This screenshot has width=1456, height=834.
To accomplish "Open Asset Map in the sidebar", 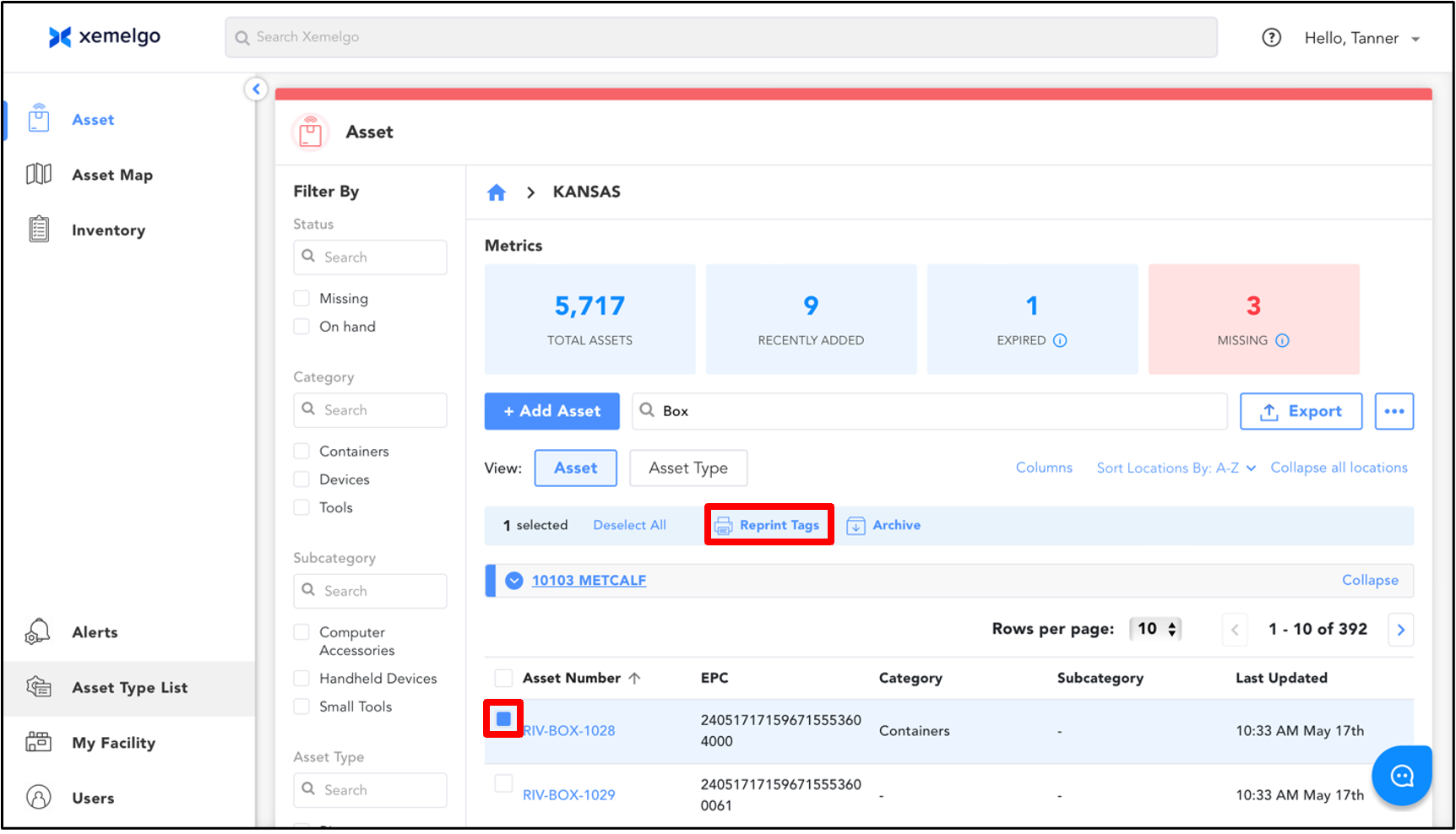I will click(x=112, y=175).
